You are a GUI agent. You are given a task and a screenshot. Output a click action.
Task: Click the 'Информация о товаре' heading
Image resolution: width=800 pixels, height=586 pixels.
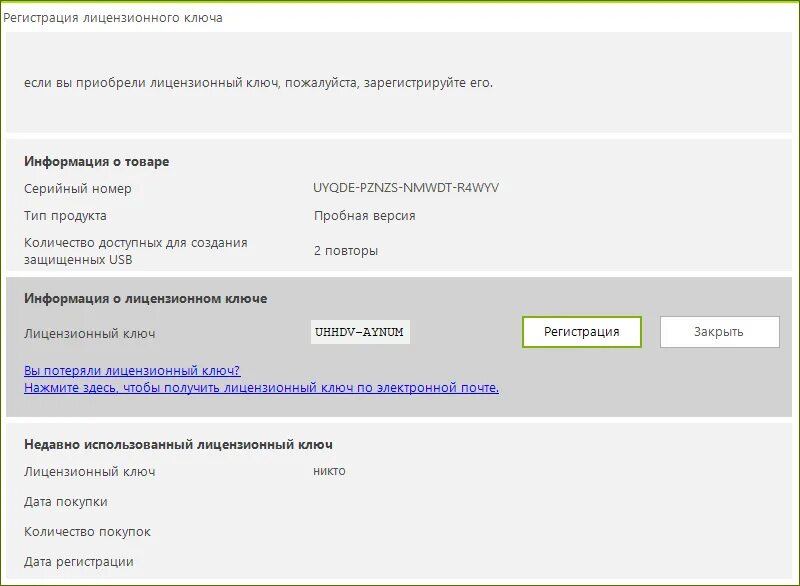click(x=96, y=162)
